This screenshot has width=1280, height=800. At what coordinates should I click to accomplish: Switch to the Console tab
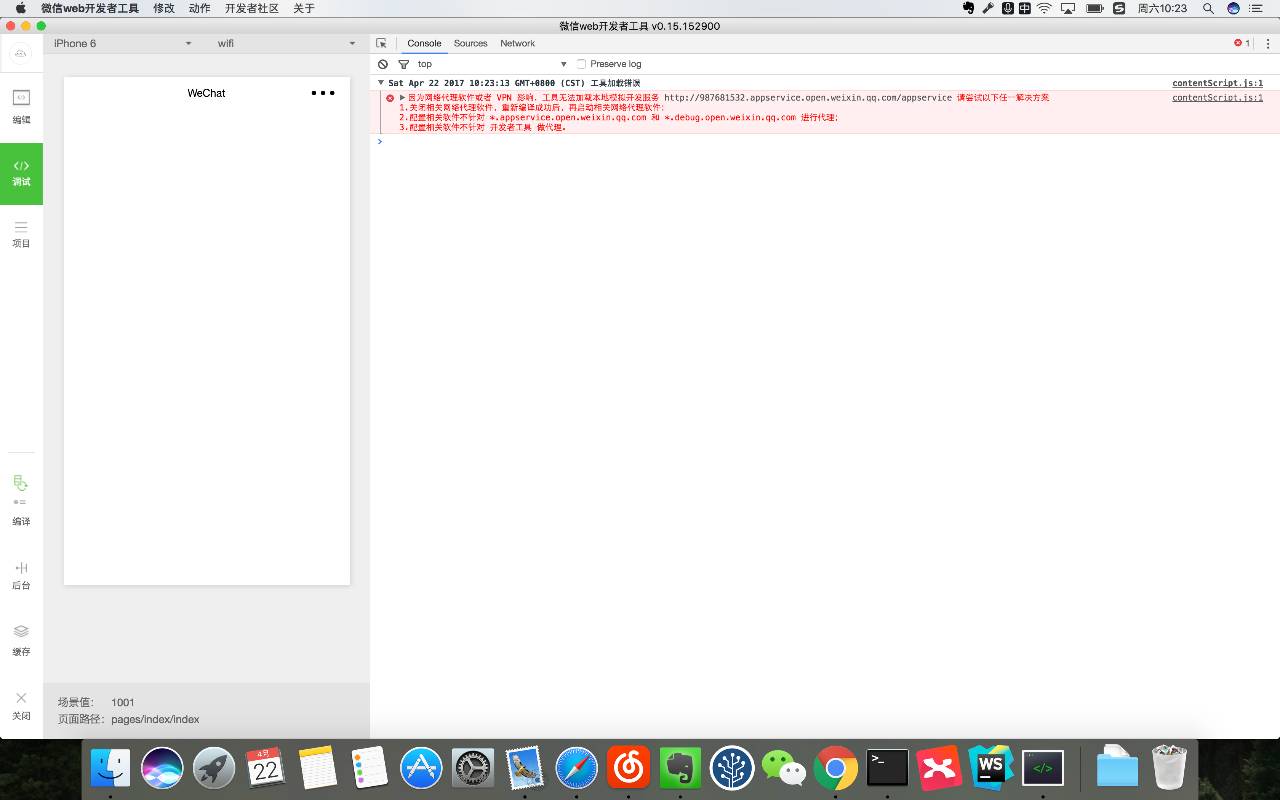[x=424, y=43]
